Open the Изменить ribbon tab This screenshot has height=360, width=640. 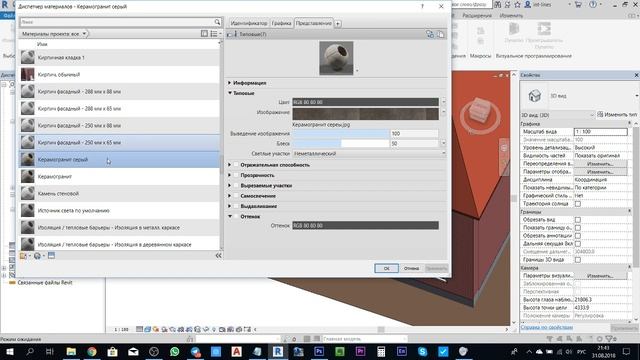click(511, 16)
